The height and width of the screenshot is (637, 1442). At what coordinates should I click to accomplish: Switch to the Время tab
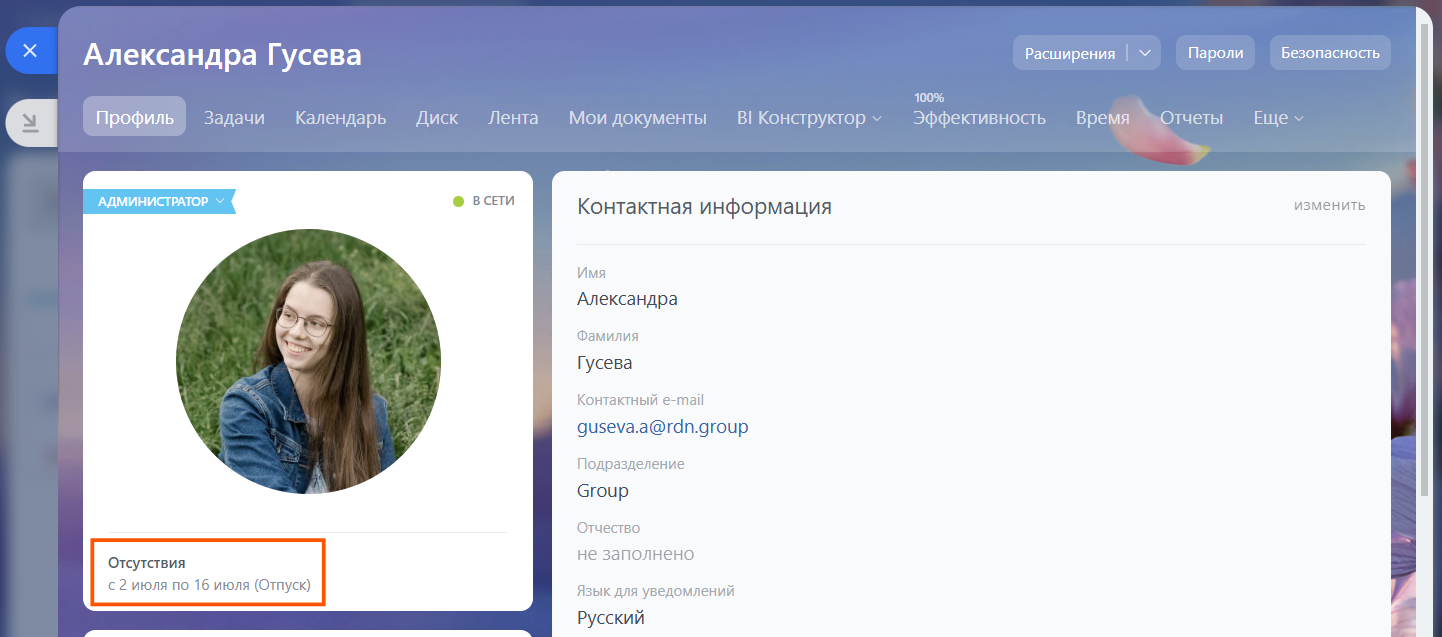pos(1102,117)
